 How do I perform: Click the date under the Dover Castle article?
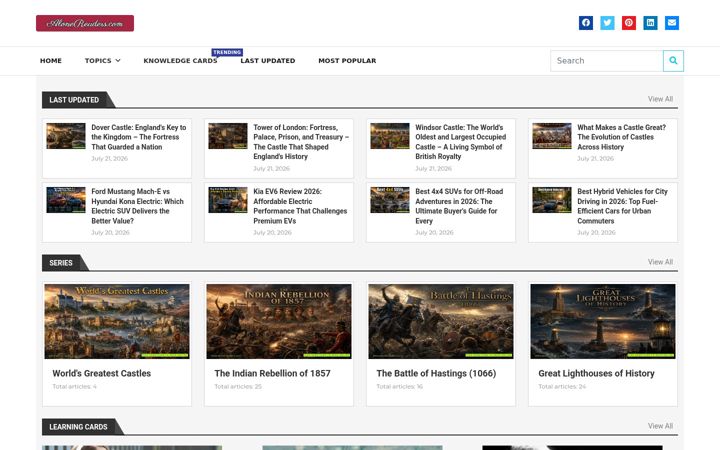point(109,158)
